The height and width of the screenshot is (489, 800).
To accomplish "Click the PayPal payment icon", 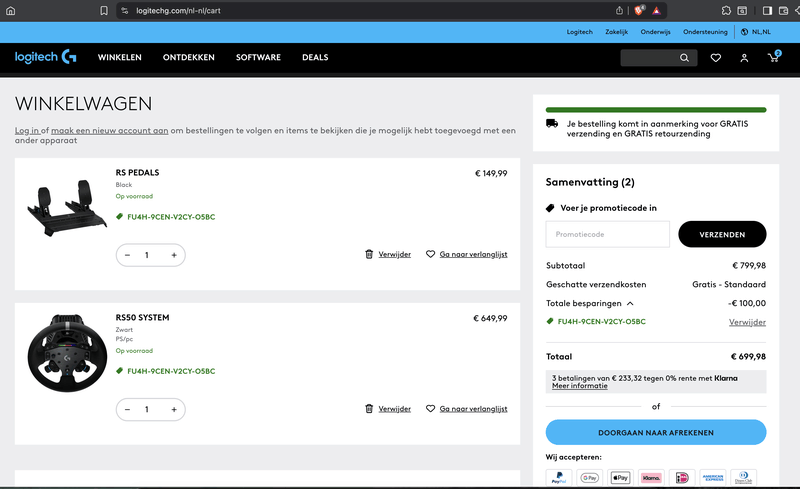I will point(559,478).
